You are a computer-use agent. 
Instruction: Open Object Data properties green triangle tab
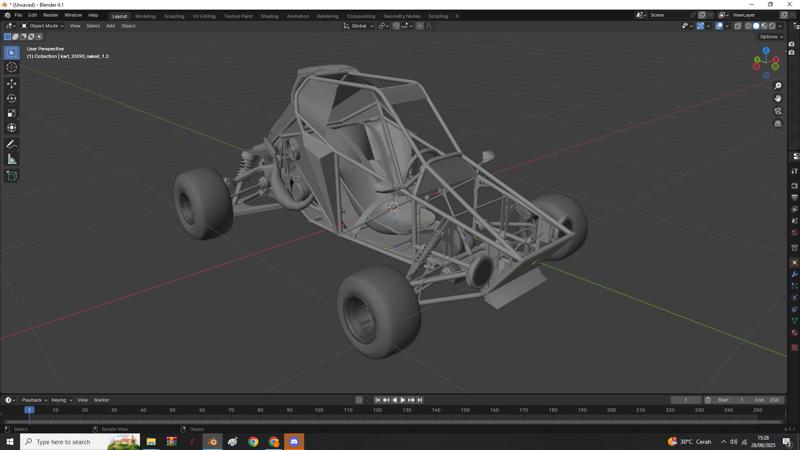[x=795, y=321]
